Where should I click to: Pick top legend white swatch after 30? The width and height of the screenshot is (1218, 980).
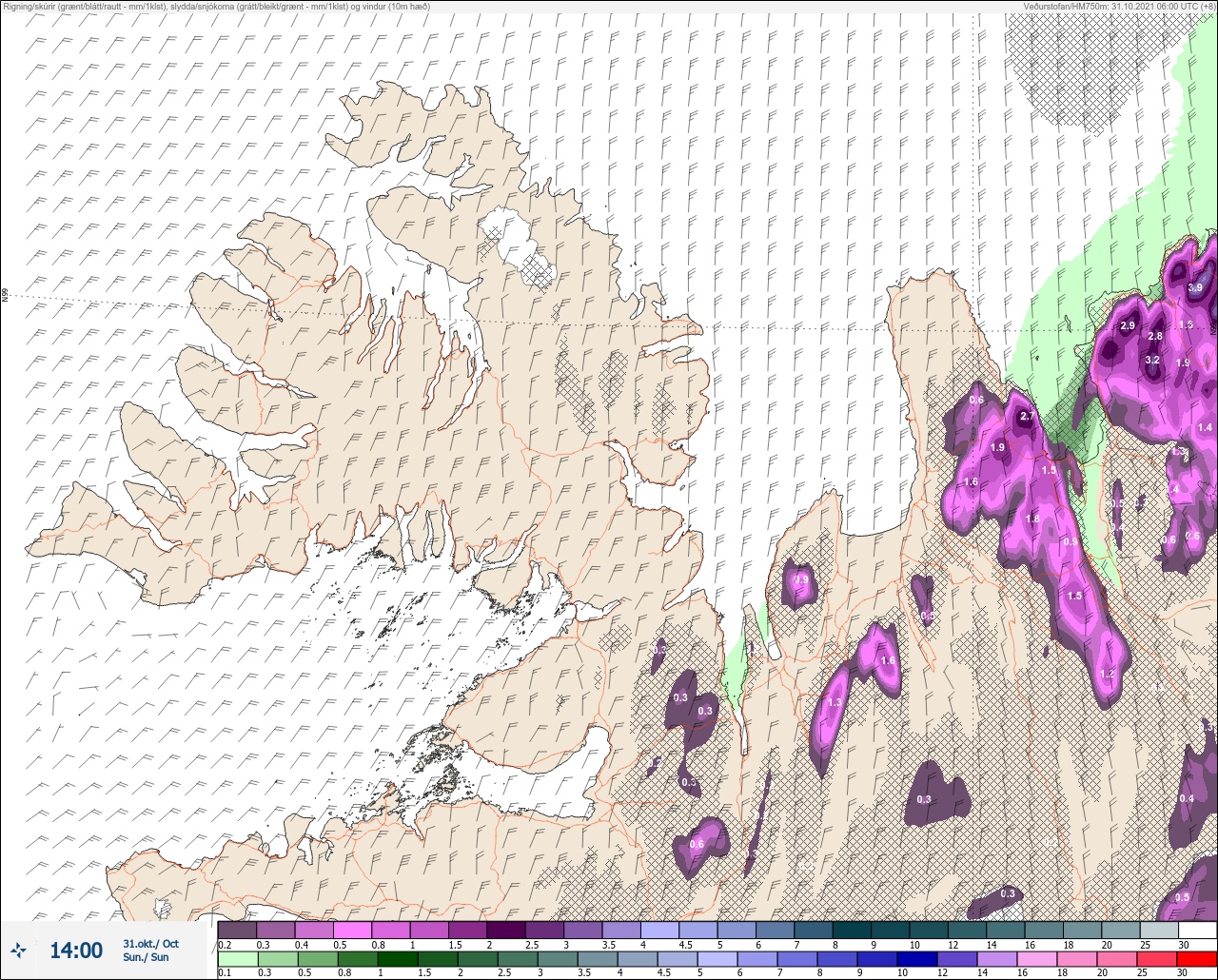(1197, 930)
